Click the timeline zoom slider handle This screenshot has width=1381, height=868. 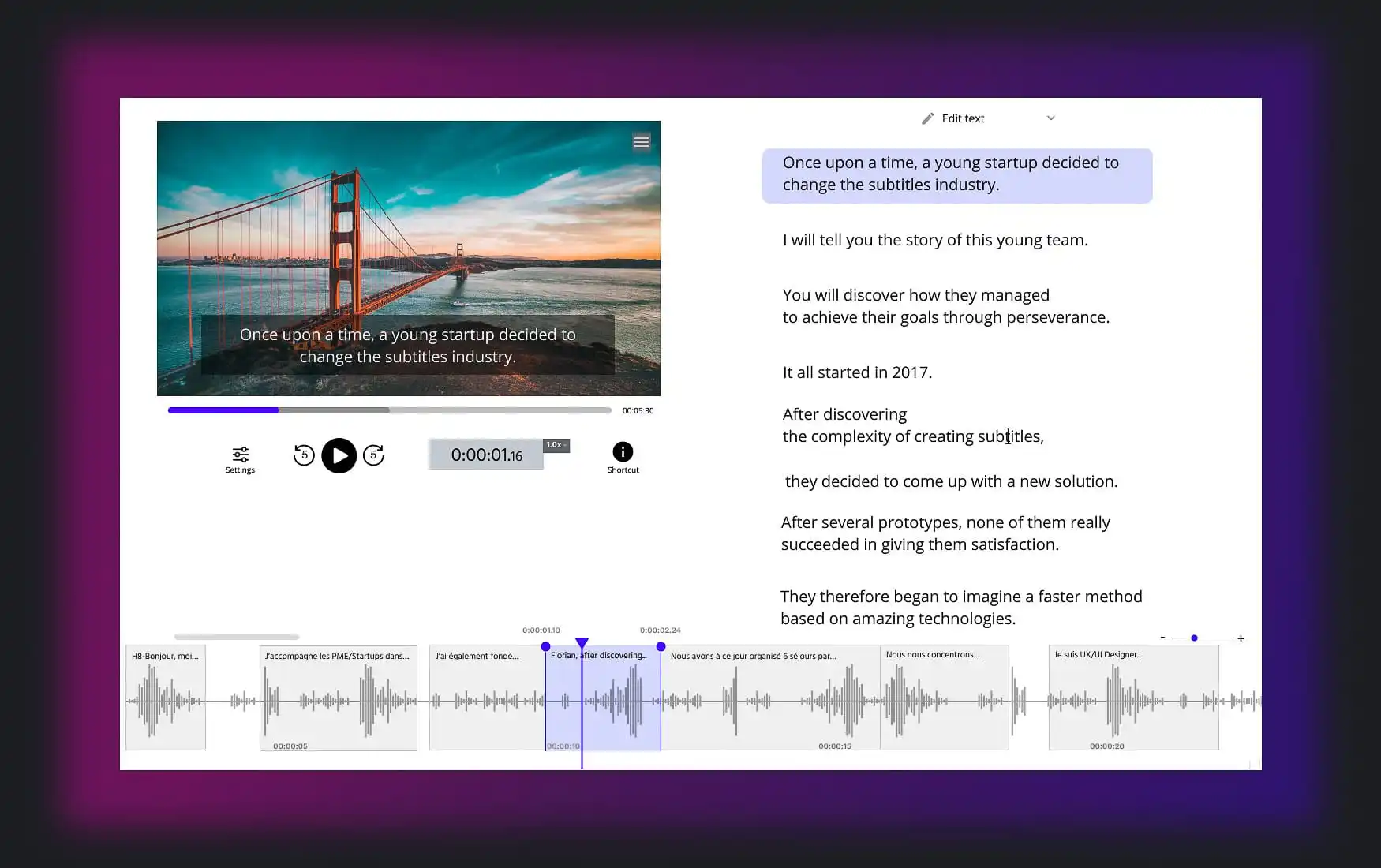[x=1194, y=638]
